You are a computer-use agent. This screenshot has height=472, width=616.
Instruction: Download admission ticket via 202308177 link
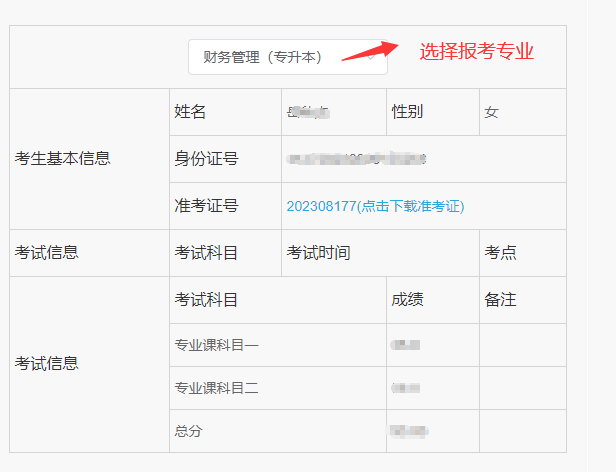[x=375, y=206]
